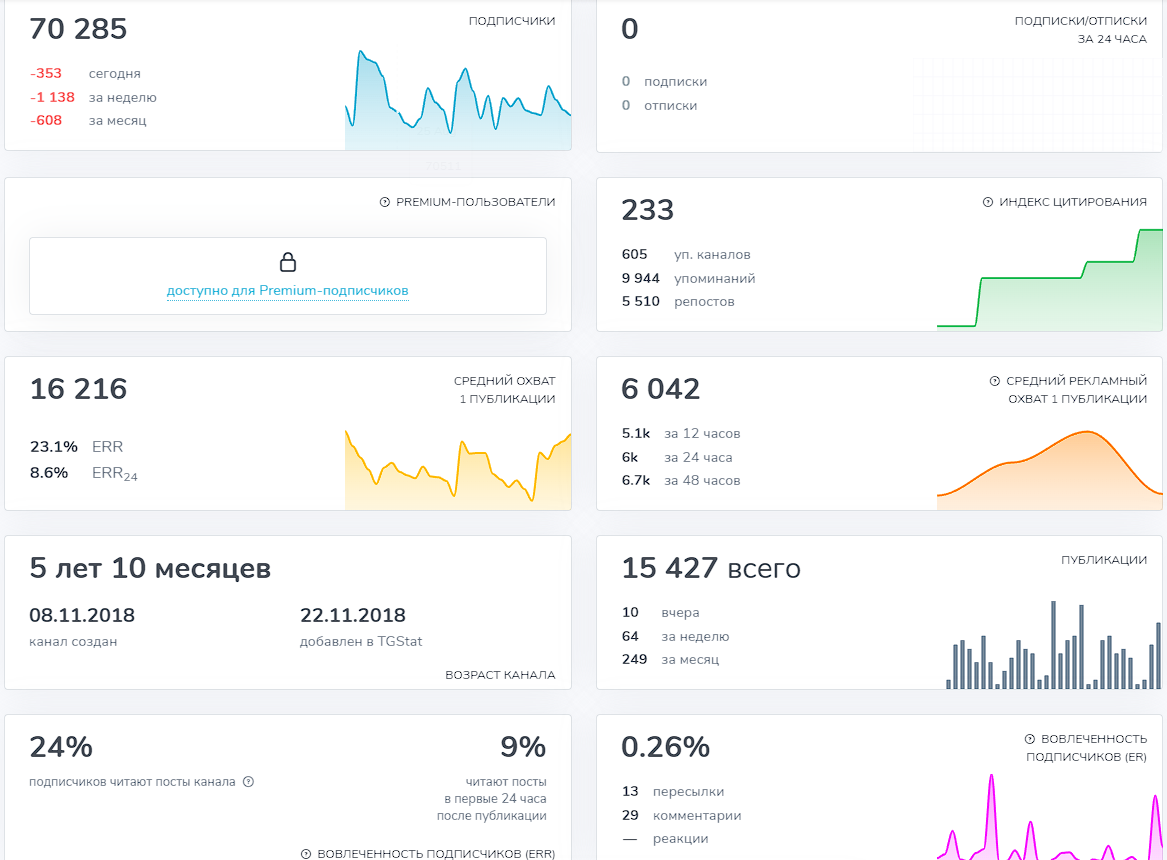Click help icon beside СРЕДНИЙ РЕКЛАМНЫЙ ОХВАТ
Image resolution: width=1167 pixels, height=860 pixels.
994,381
